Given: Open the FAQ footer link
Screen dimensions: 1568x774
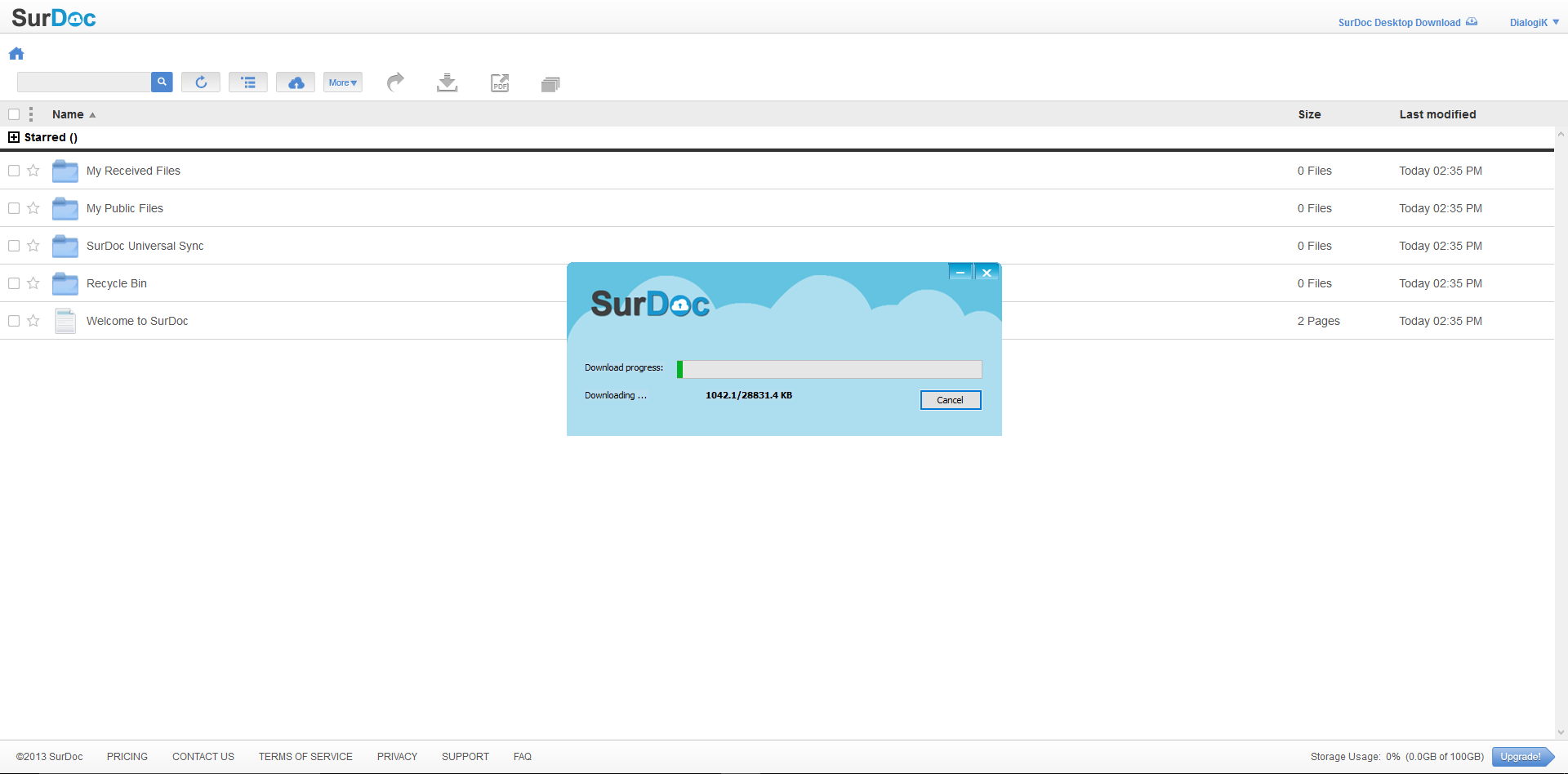Looking at the screenshot, I should coord(523,757).
